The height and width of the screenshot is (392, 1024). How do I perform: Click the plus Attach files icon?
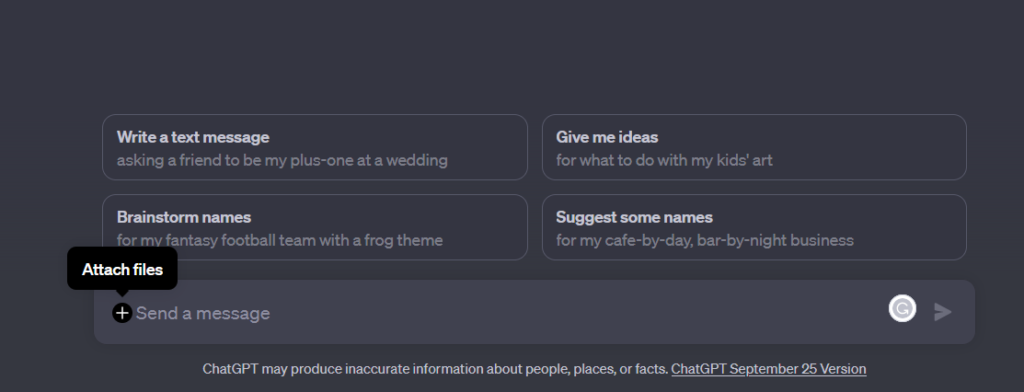[x=122, y=313]
